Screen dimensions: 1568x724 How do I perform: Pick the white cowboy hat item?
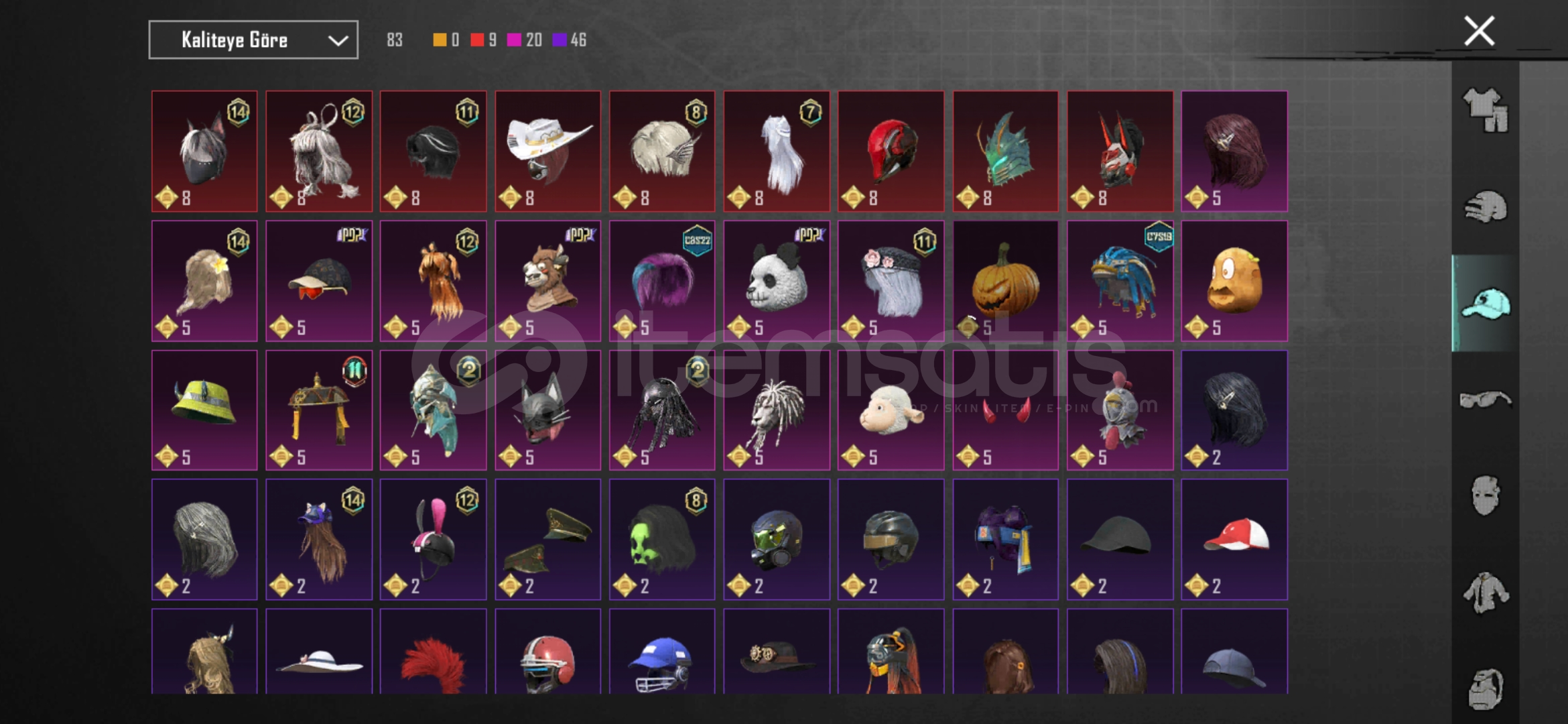[548, 152]
